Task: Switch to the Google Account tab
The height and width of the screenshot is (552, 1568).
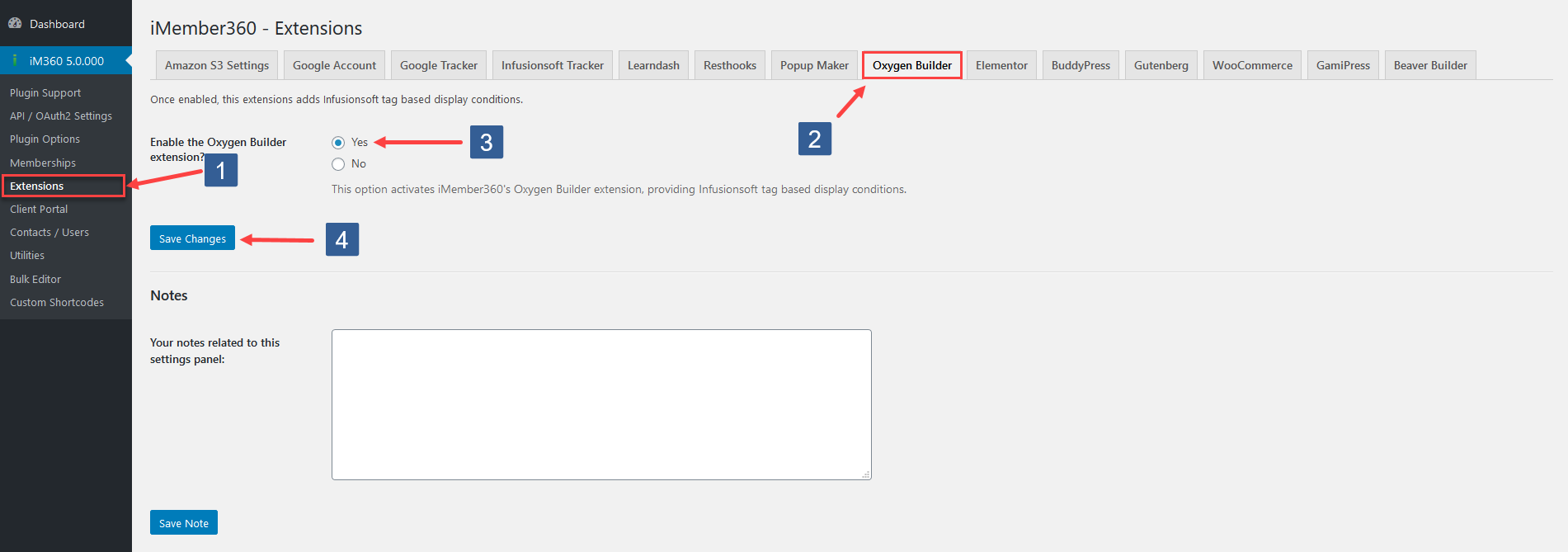Action: 334,65
